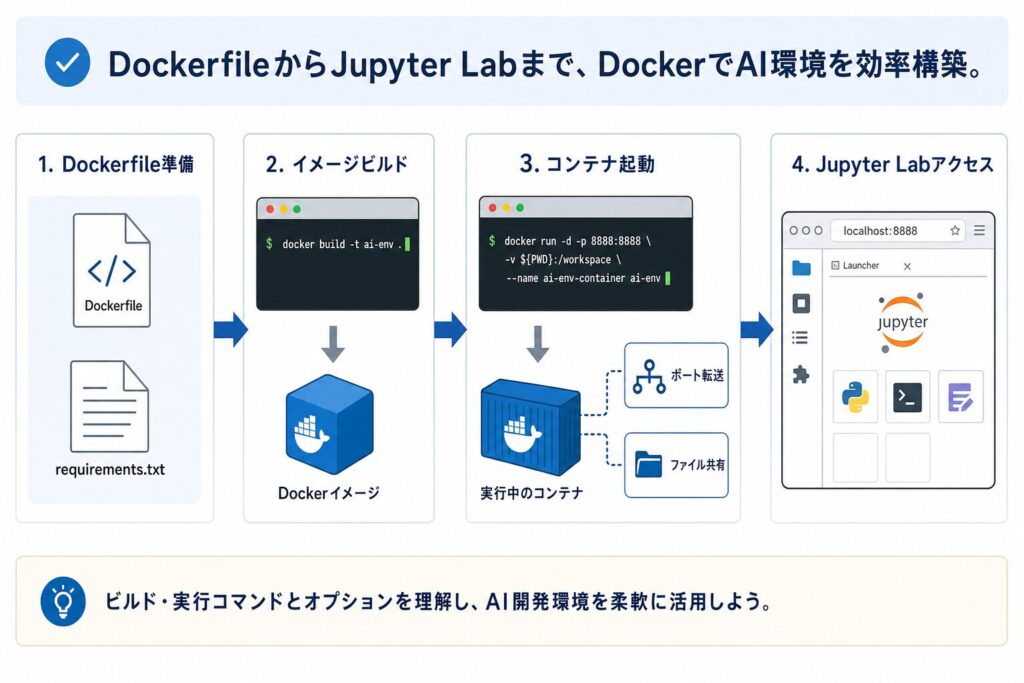Click the '--name ai-env-container ai-env' line

[583, 278]
